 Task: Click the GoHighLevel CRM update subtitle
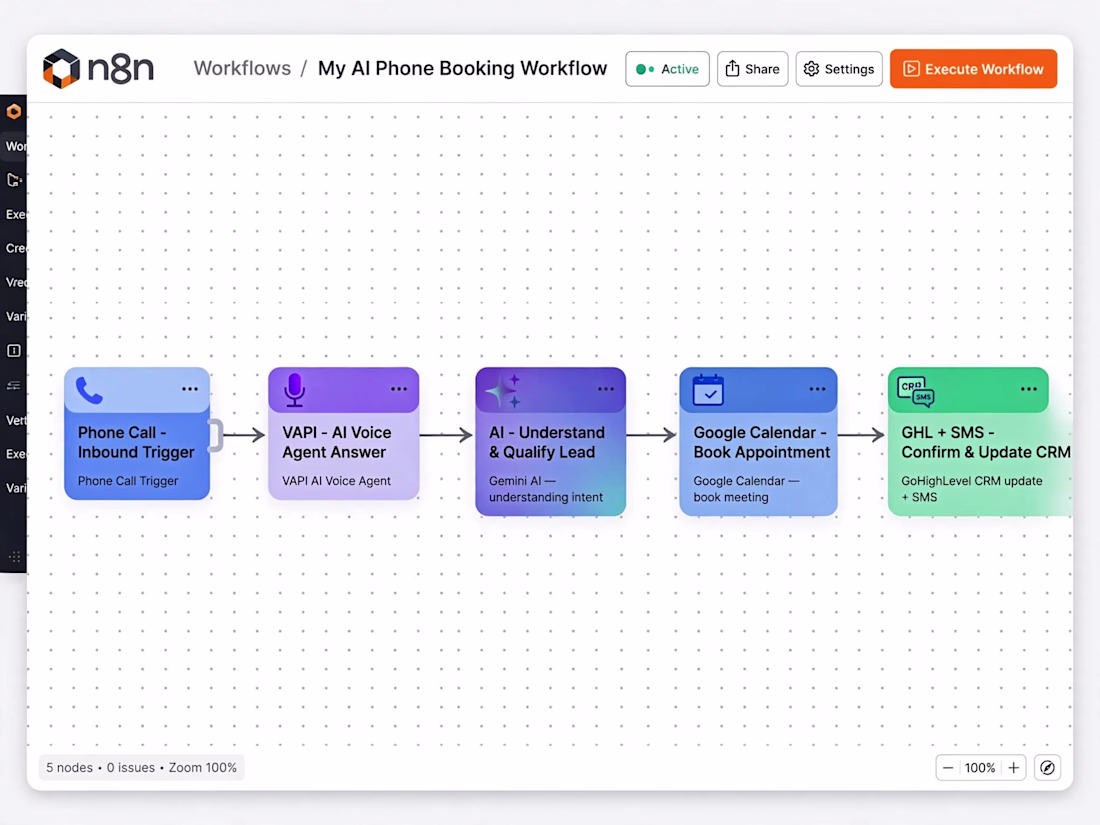pos(972,489)
